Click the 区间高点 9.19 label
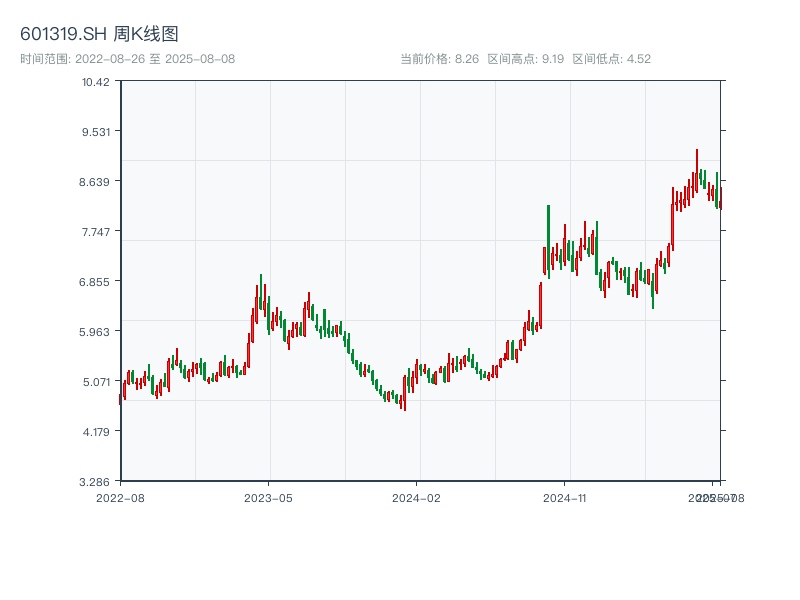Image resolution: width=800 pixels, height=600 pixels. point(526,59)
